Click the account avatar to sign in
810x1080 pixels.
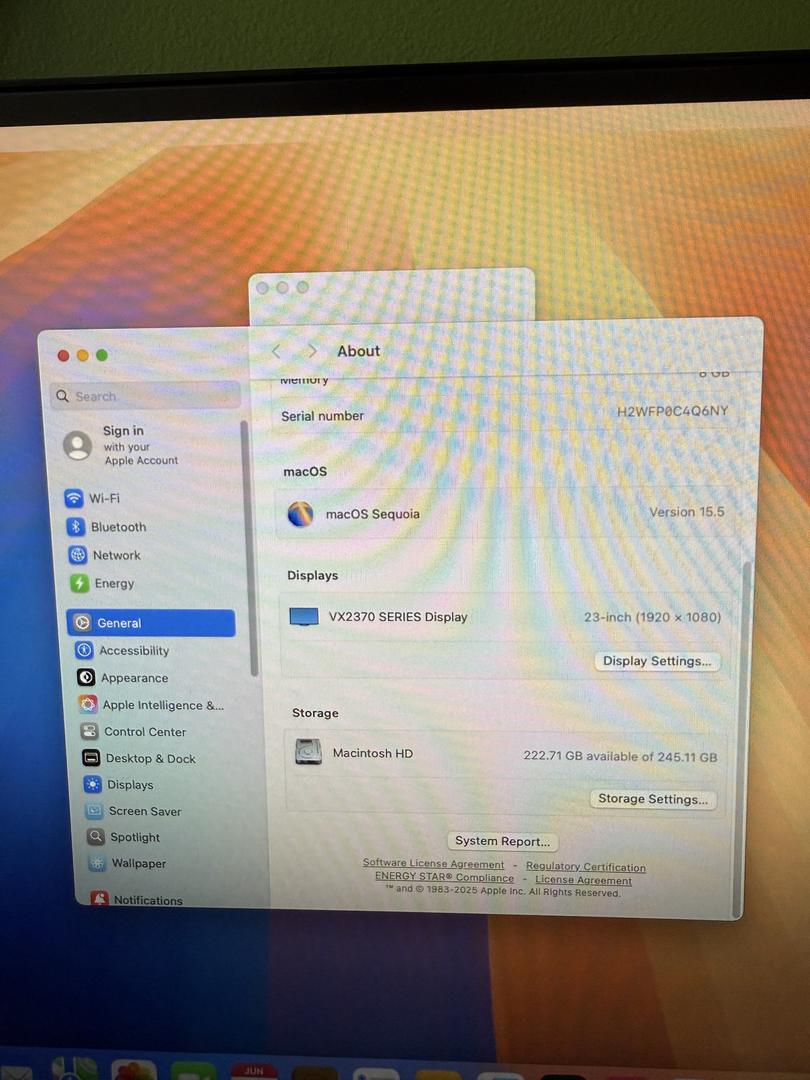78,446
